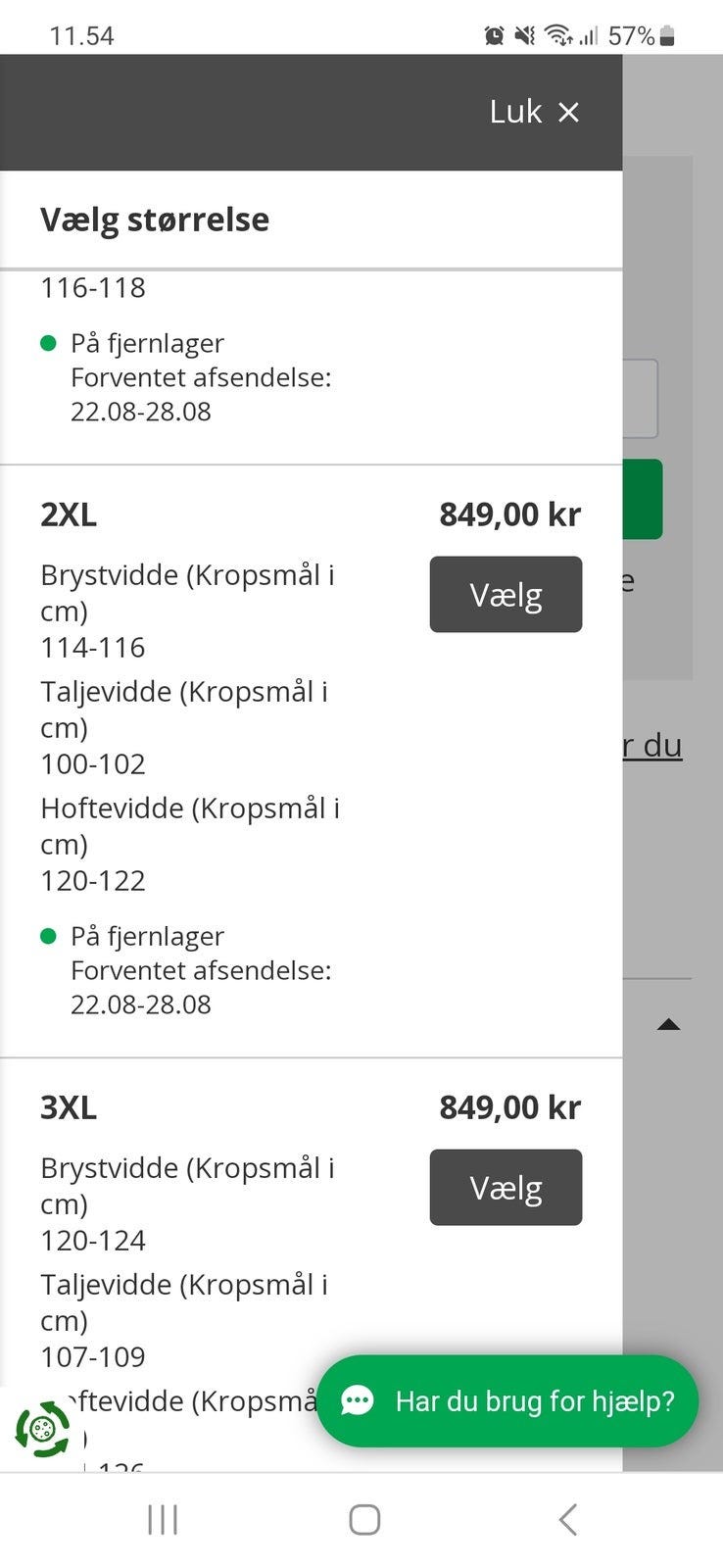Close the size panel with Luk
Screen dimensions: 723x1568
point(534,112)
